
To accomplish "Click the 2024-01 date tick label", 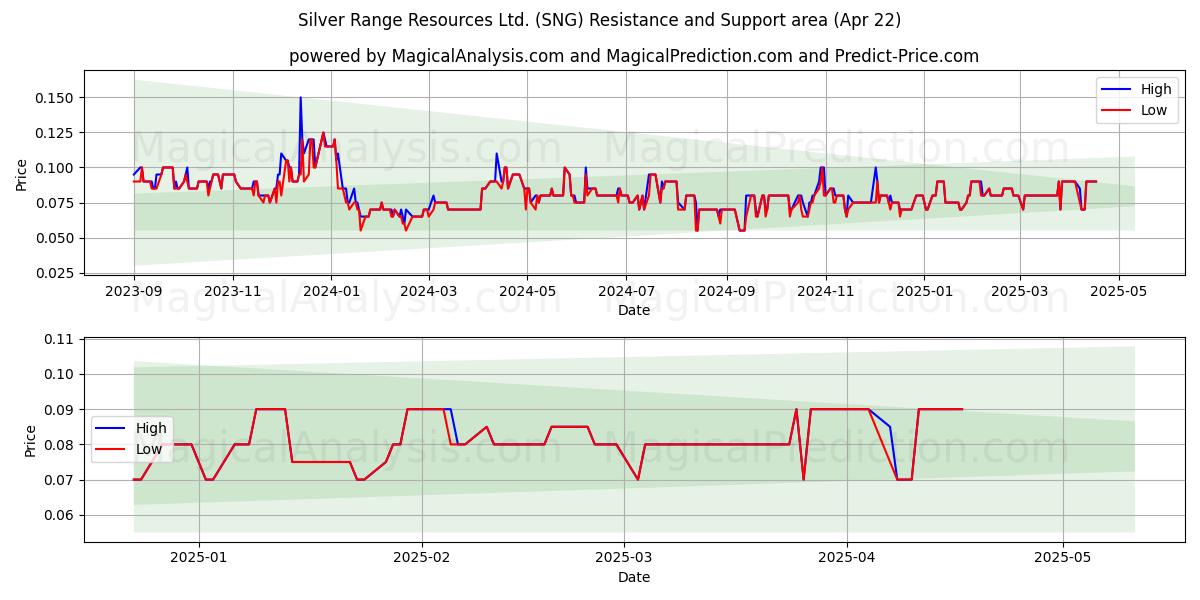I will [330, 291].
